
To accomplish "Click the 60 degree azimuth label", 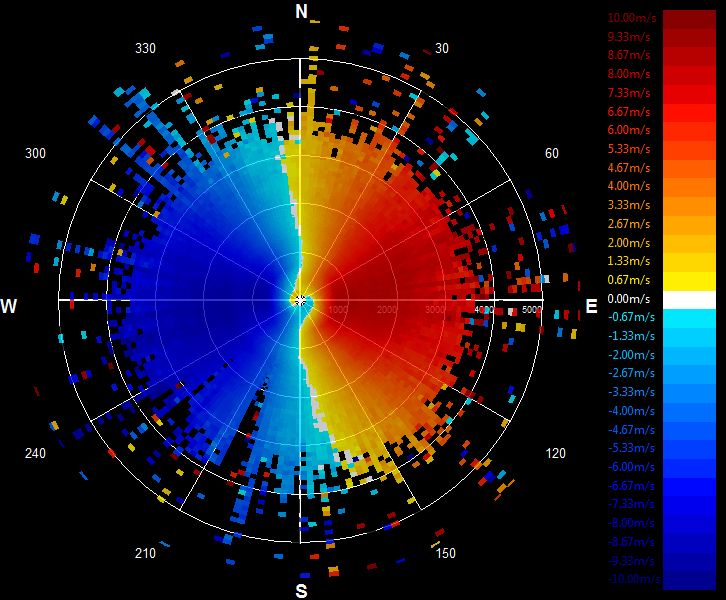I will click(x=551, y=153).
